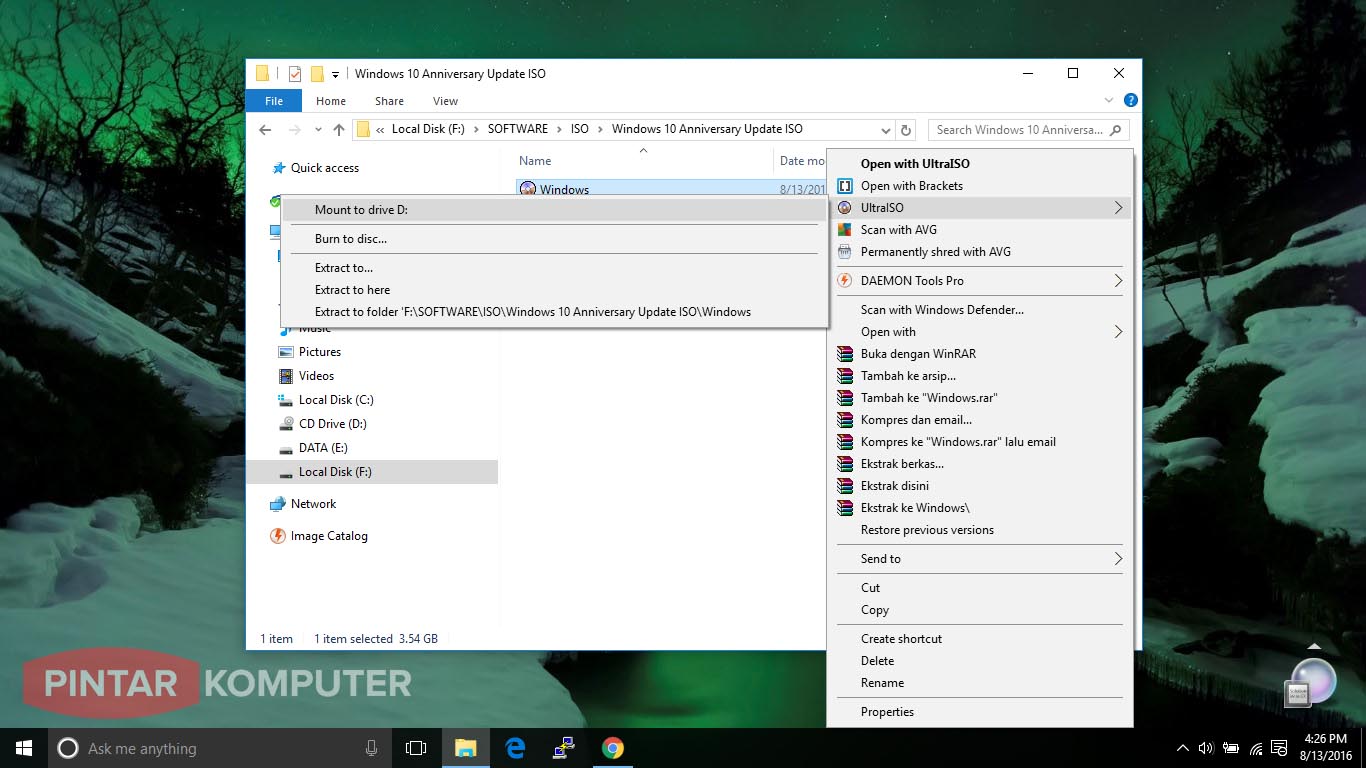Click the search Windows 10 Anniversary field
1366x768 pixels.
tap(1028, 130)
